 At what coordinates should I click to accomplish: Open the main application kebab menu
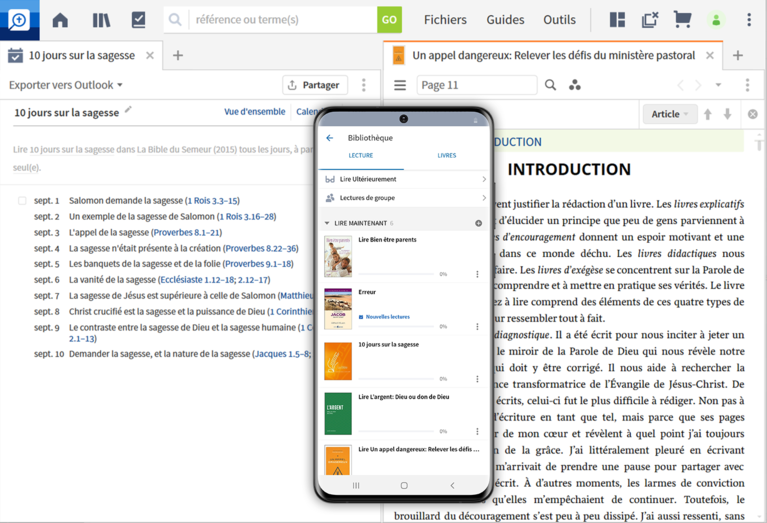[749, 20]
